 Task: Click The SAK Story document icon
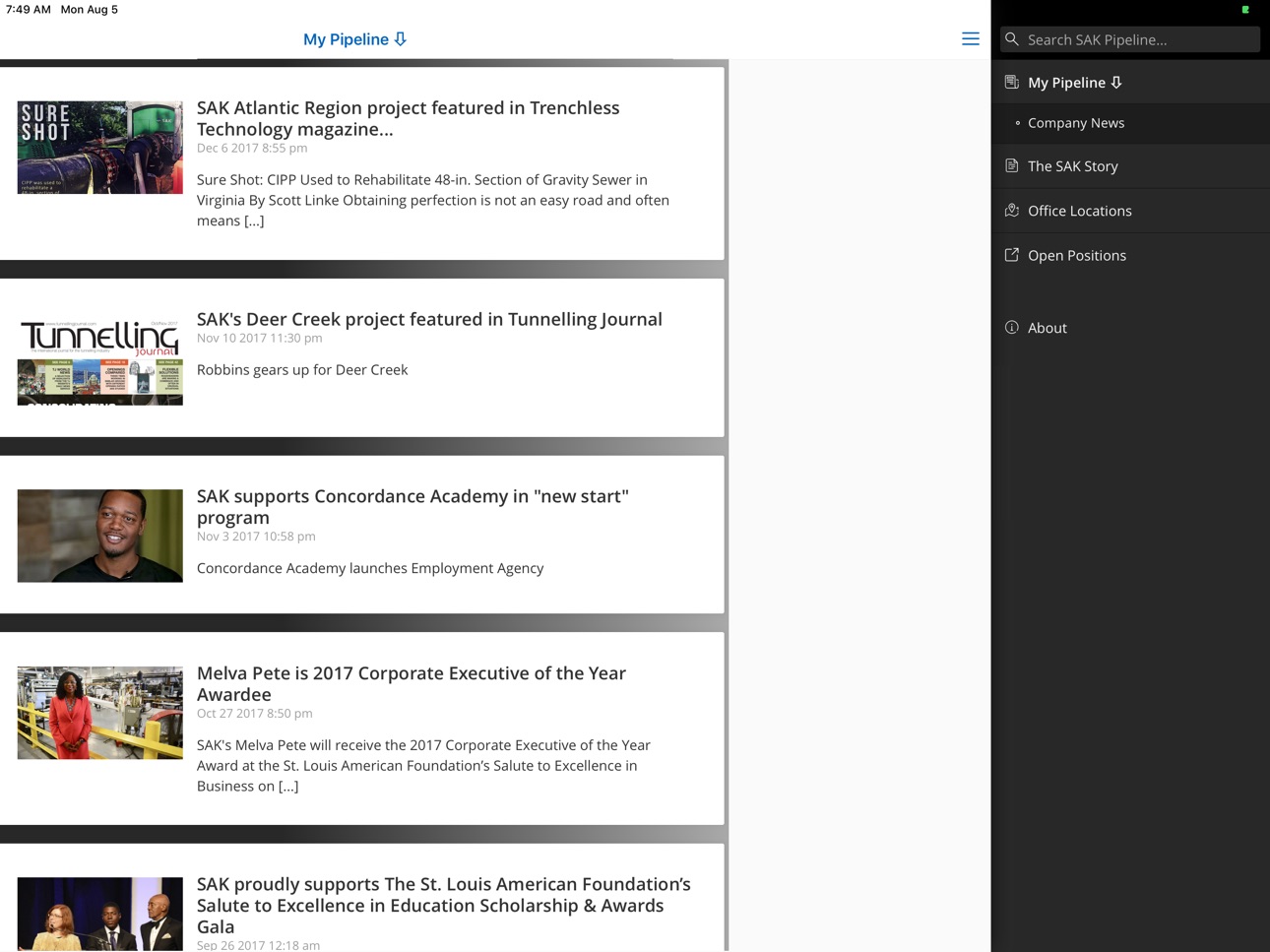click(x=1011, y=165)
